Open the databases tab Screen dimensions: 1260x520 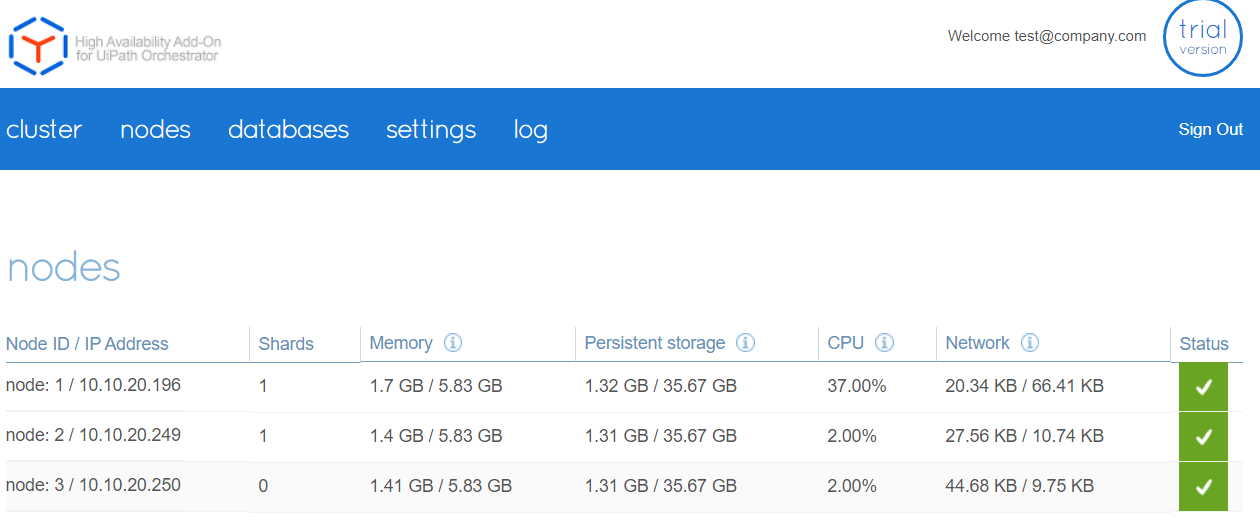pyautogui.click(x=288, y=130)
